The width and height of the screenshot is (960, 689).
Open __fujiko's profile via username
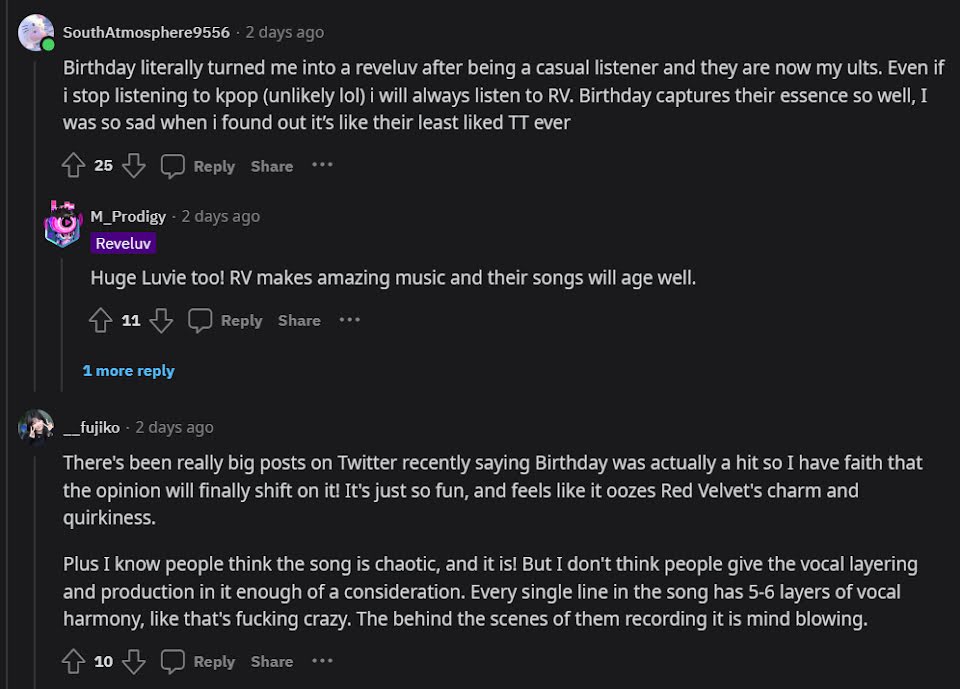(x=91, y=427)
